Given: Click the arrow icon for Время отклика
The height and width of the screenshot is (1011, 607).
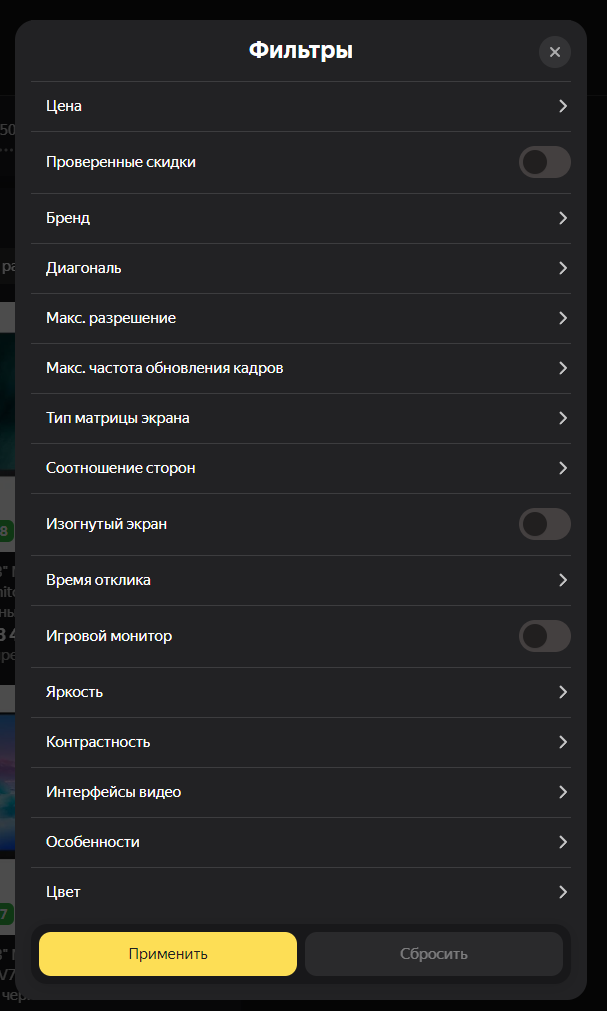Looking at the screenshot, I should click(563, 580).
